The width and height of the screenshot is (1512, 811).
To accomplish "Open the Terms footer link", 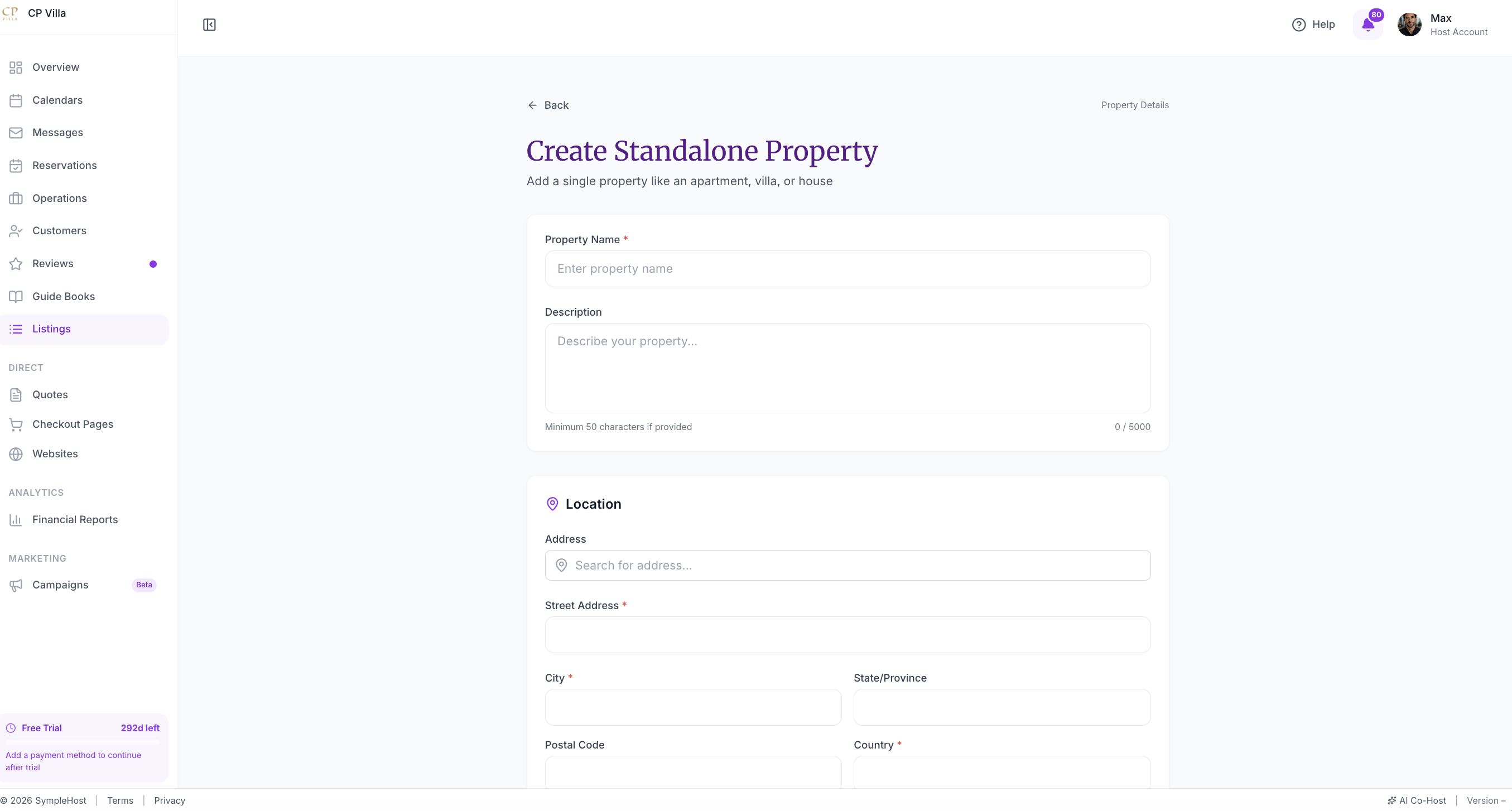I will pos(121,800).
